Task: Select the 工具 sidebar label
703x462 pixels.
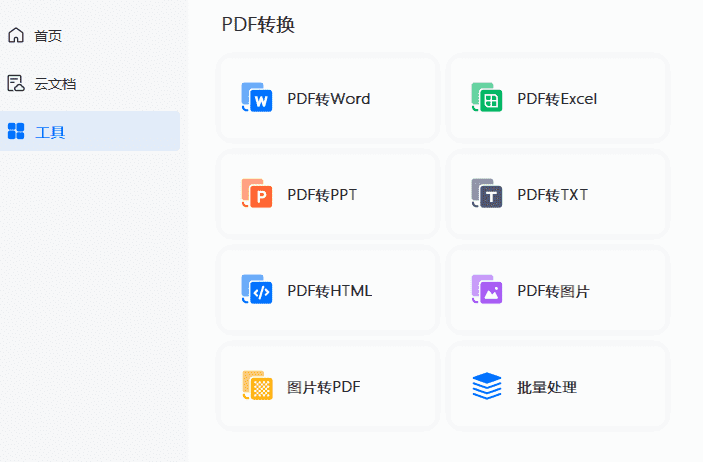Action: 50,132
